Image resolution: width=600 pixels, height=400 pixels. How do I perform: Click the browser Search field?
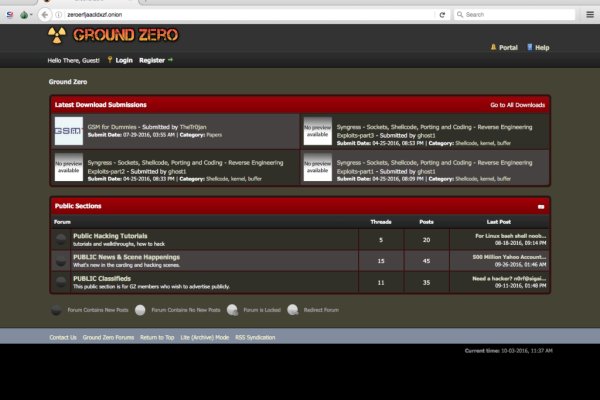520,15
